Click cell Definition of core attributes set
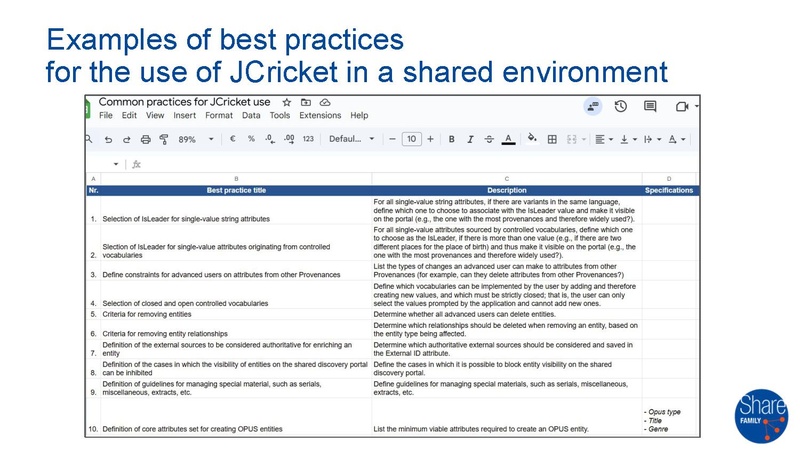The height and width of the screenshot is (450, 800). pyautogui.click(x=236, y=416)
